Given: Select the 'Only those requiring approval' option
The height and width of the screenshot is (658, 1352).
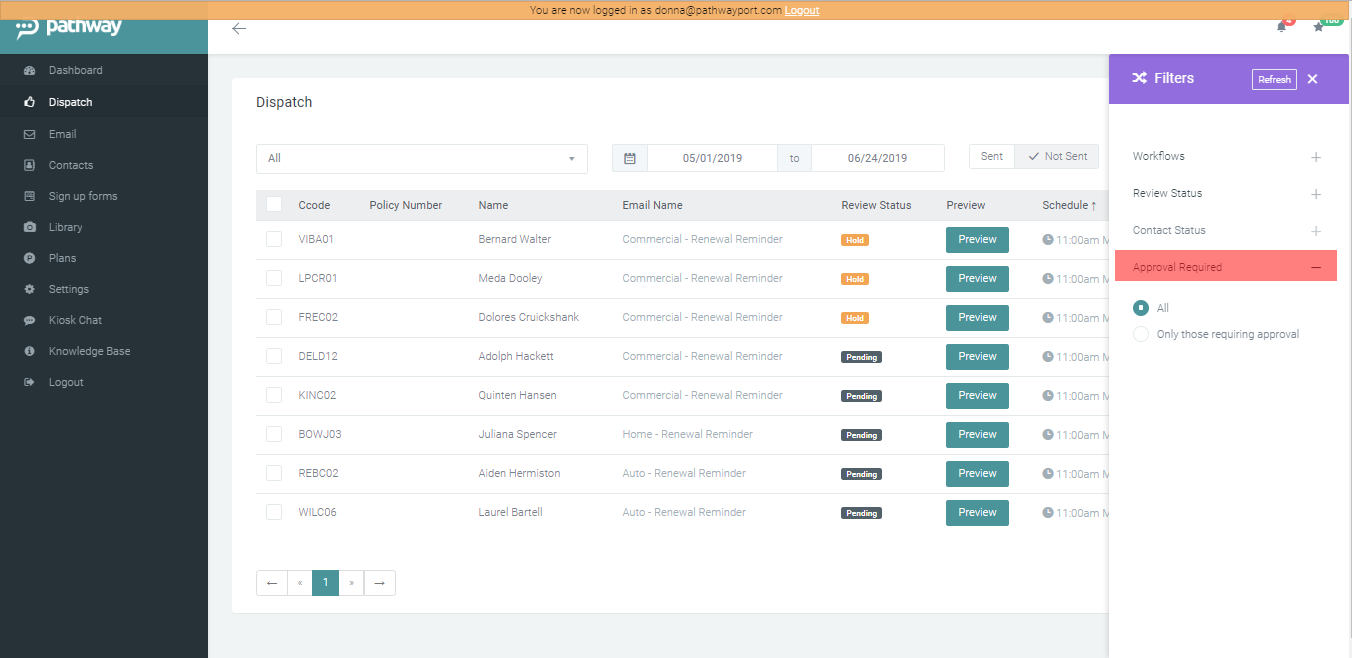Looking at the screenshot, I should pos(1141,334).
